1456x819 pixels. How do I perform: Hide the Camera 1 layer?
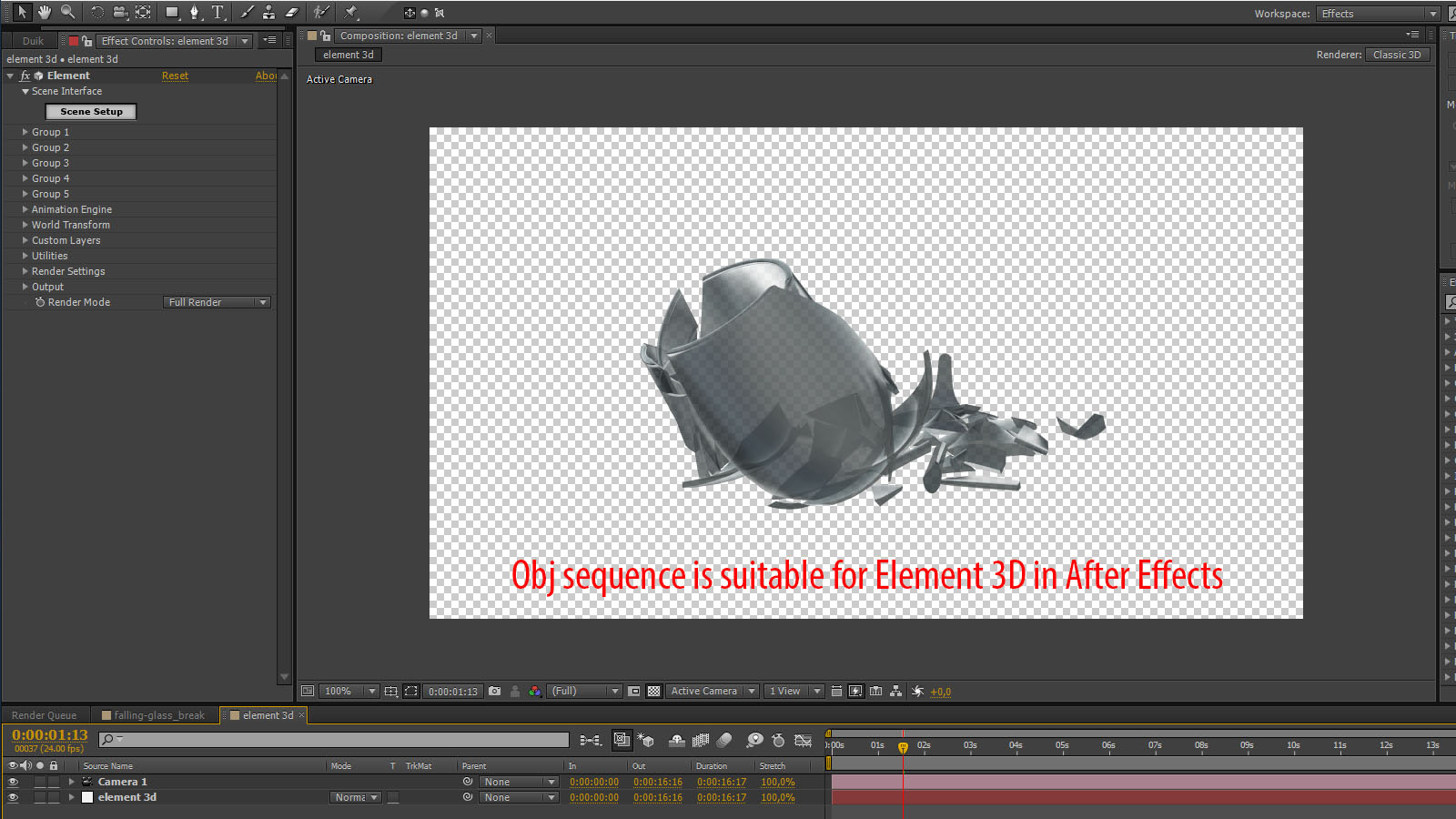click(13, 782)
